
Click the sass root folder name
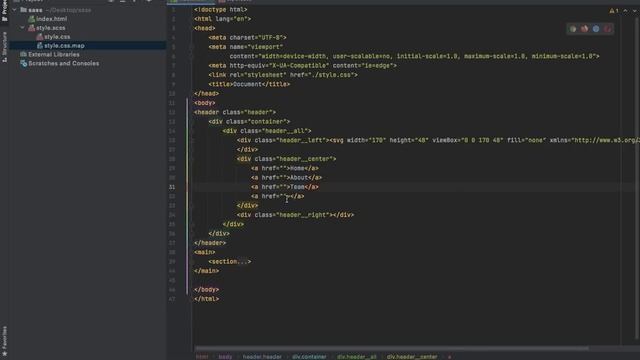pyautogui.click(x=35, y=10)
